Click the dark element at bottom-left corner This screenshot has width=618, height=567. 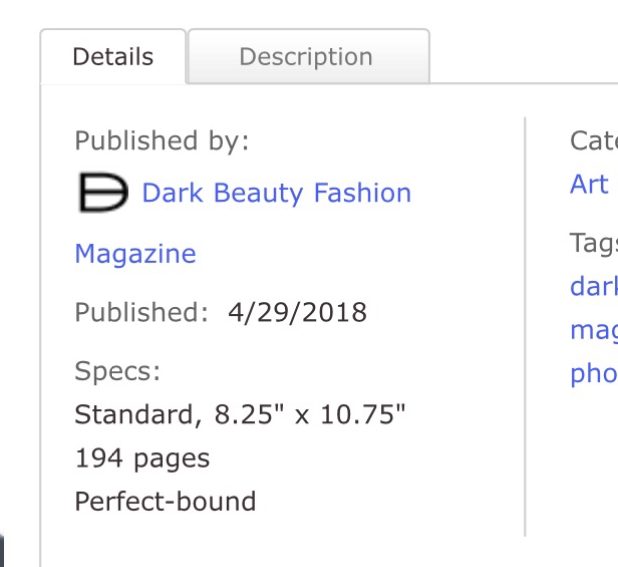[3, 552]
